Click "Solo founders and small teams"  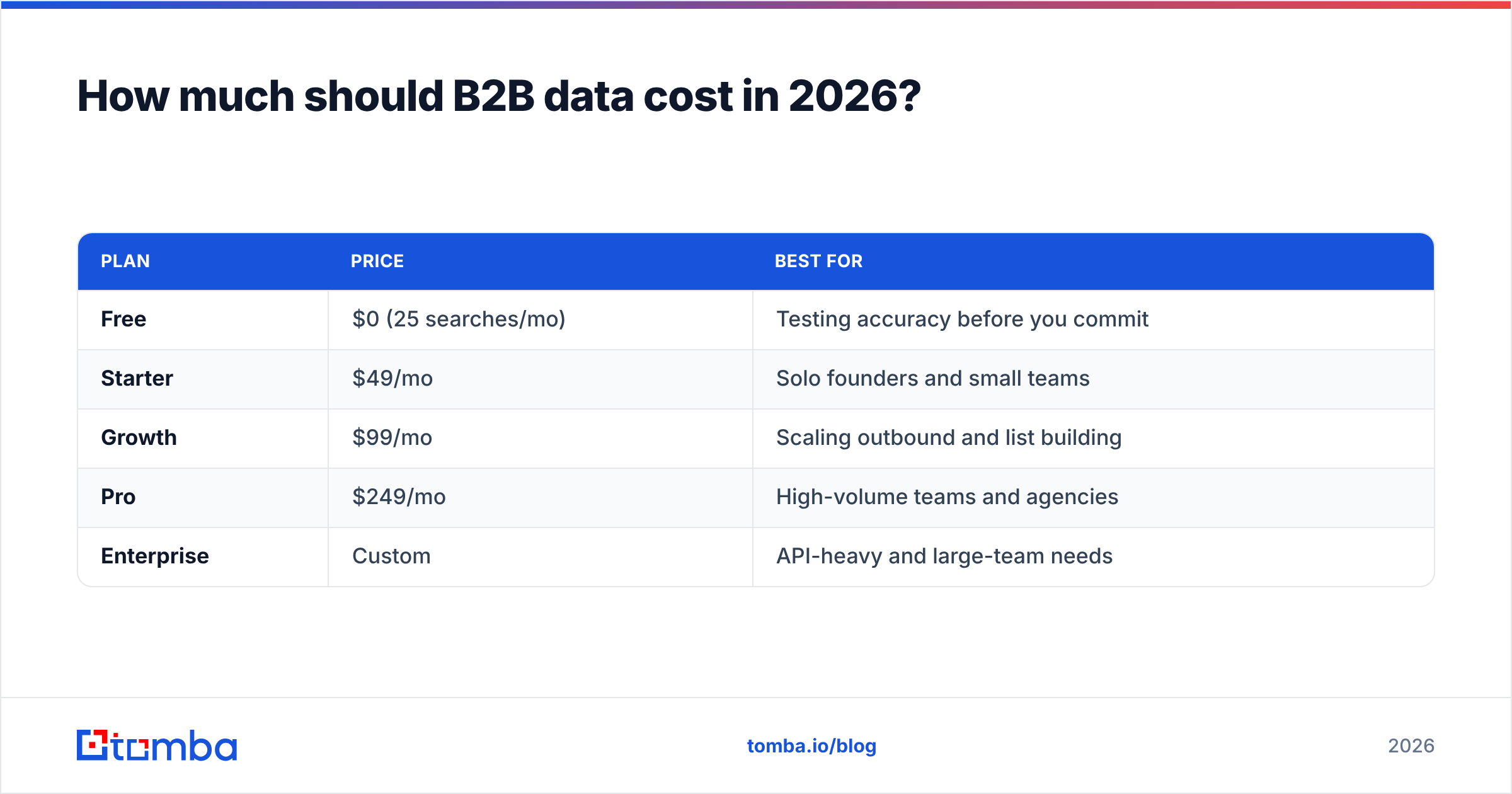932,379
